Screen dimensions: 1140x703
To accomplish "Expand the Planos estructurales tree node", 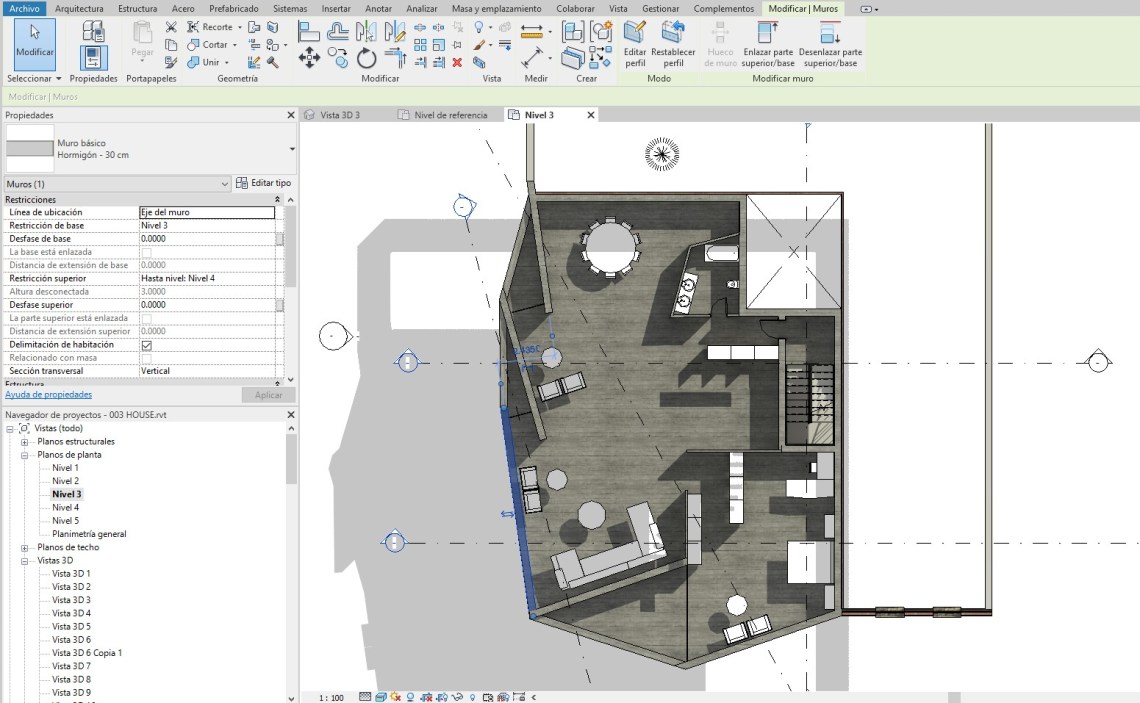I will (24, 442).
